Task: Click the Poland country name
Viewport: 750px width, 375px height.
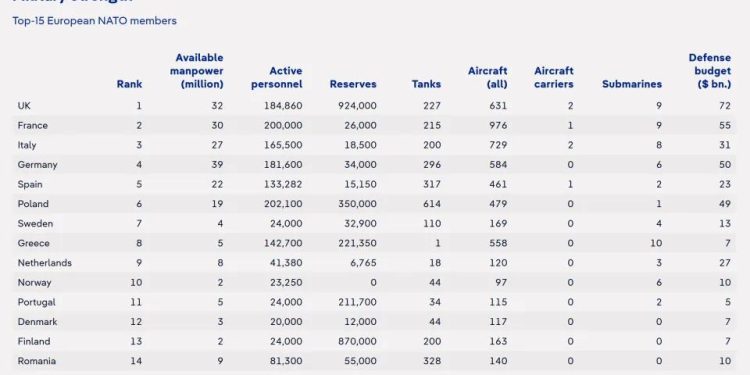Action: [33, 204]
